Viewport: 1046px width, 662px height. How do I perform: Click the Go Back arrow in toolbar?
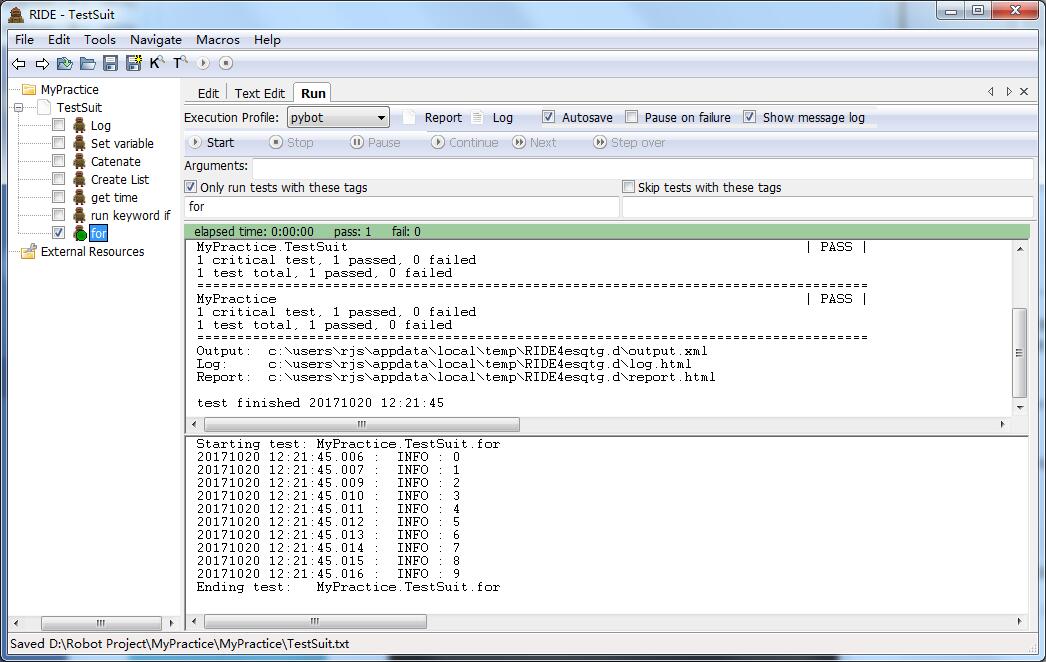pos(19,63)
